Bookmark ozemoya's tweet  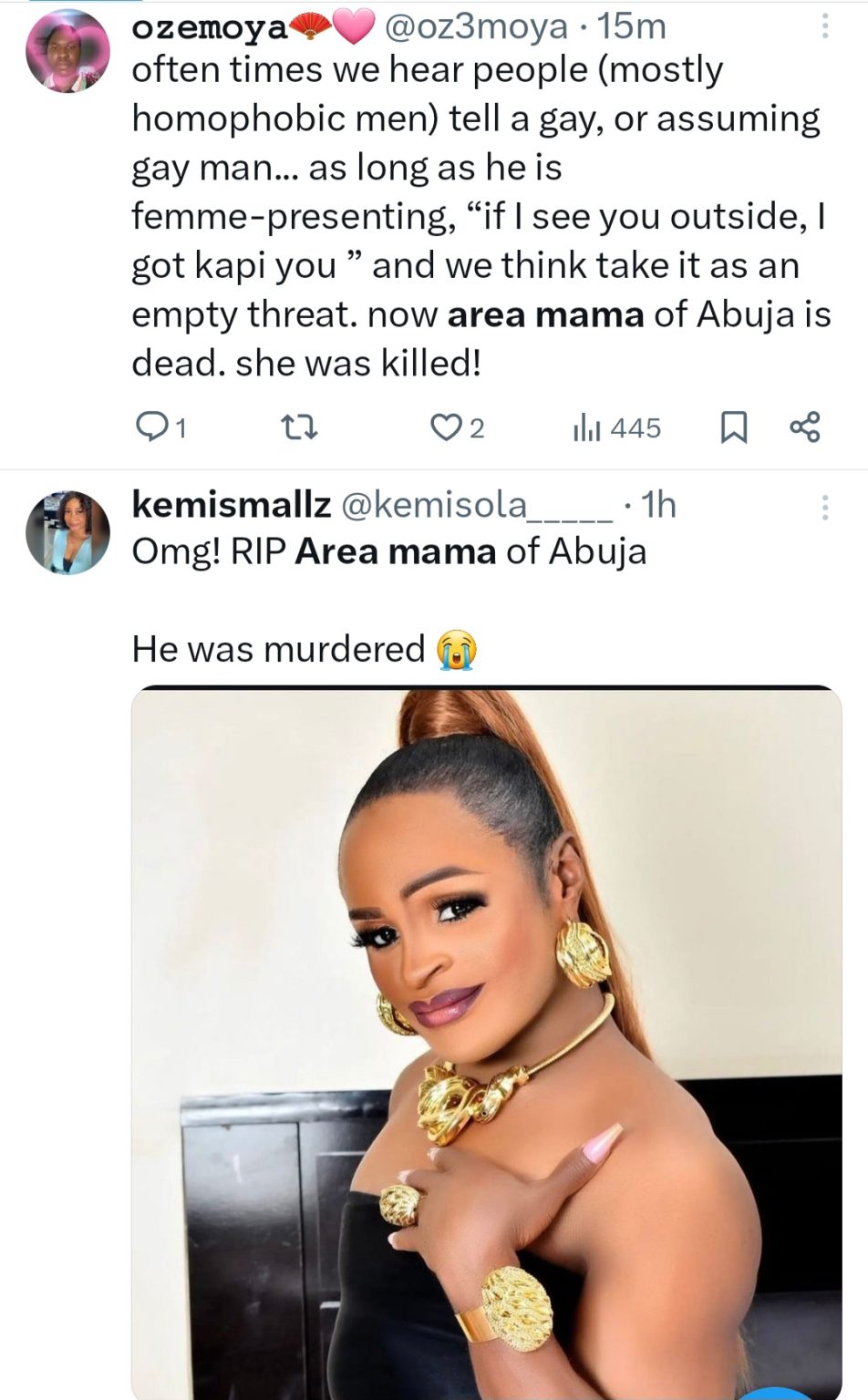(734, 427)
